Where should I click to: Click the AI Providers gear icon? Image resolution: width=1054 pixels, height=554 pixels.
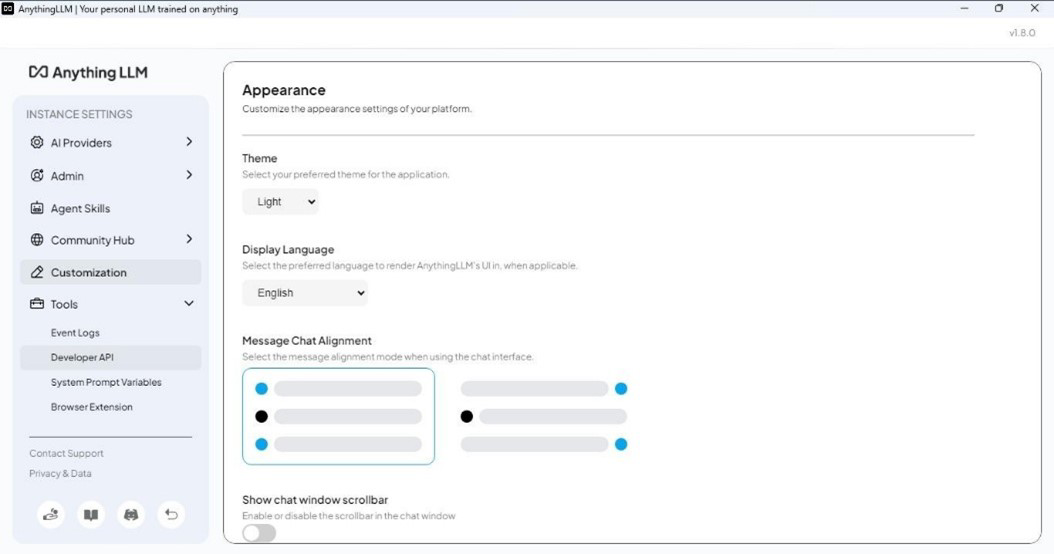click(x=37, y=142)
